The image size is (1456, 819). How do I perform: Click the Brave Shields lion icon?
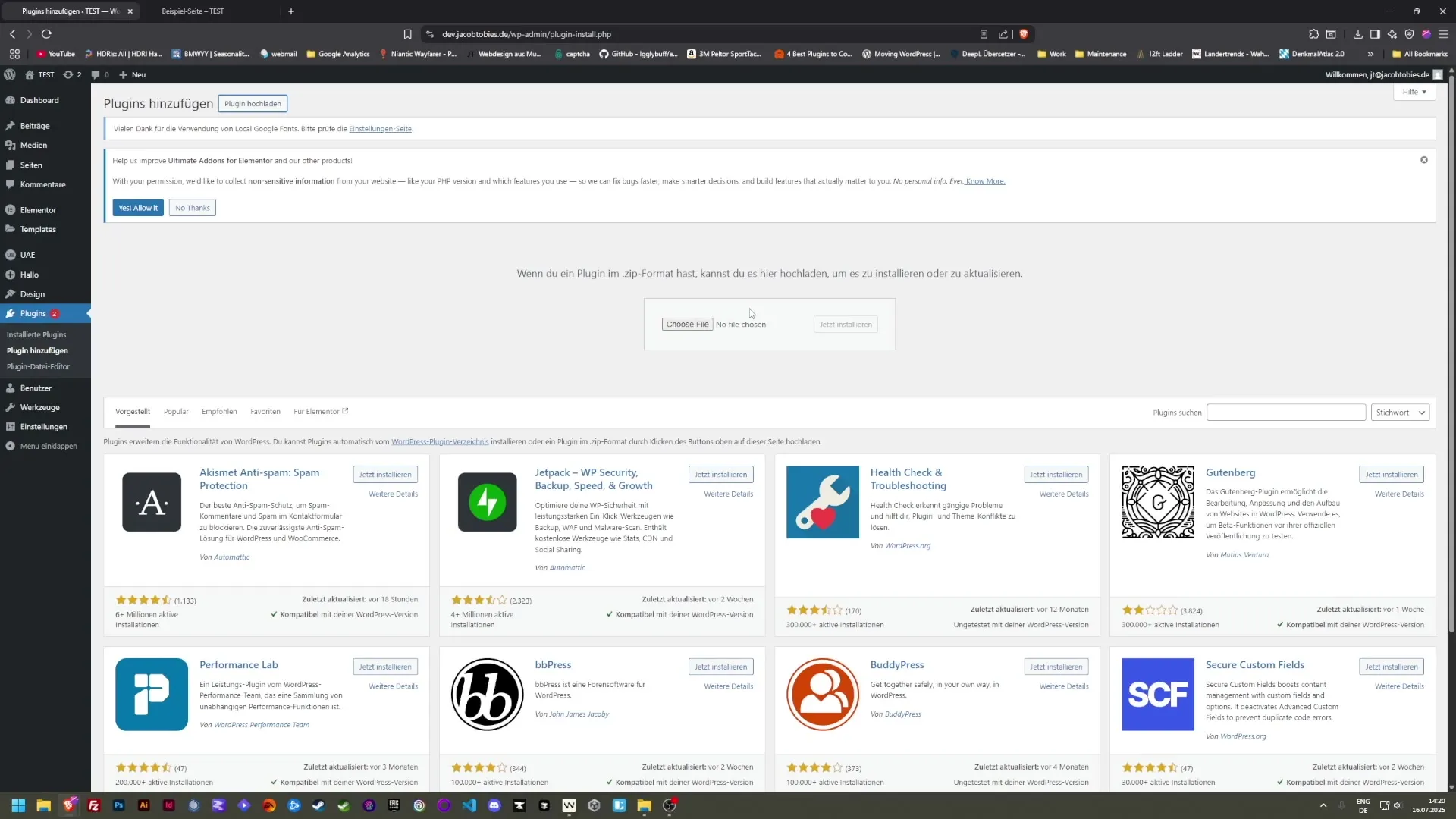point(1025,34)
